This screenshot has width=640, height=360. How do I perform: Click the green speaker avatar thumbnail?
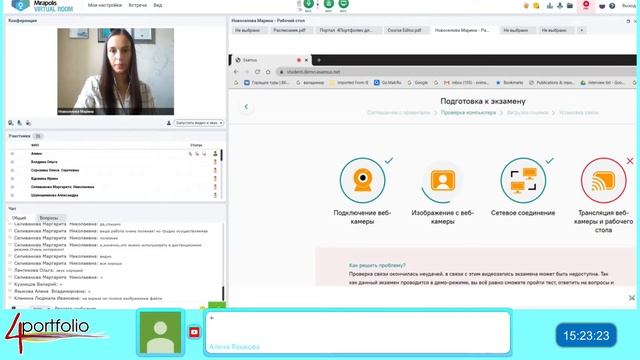coord(160,332)
